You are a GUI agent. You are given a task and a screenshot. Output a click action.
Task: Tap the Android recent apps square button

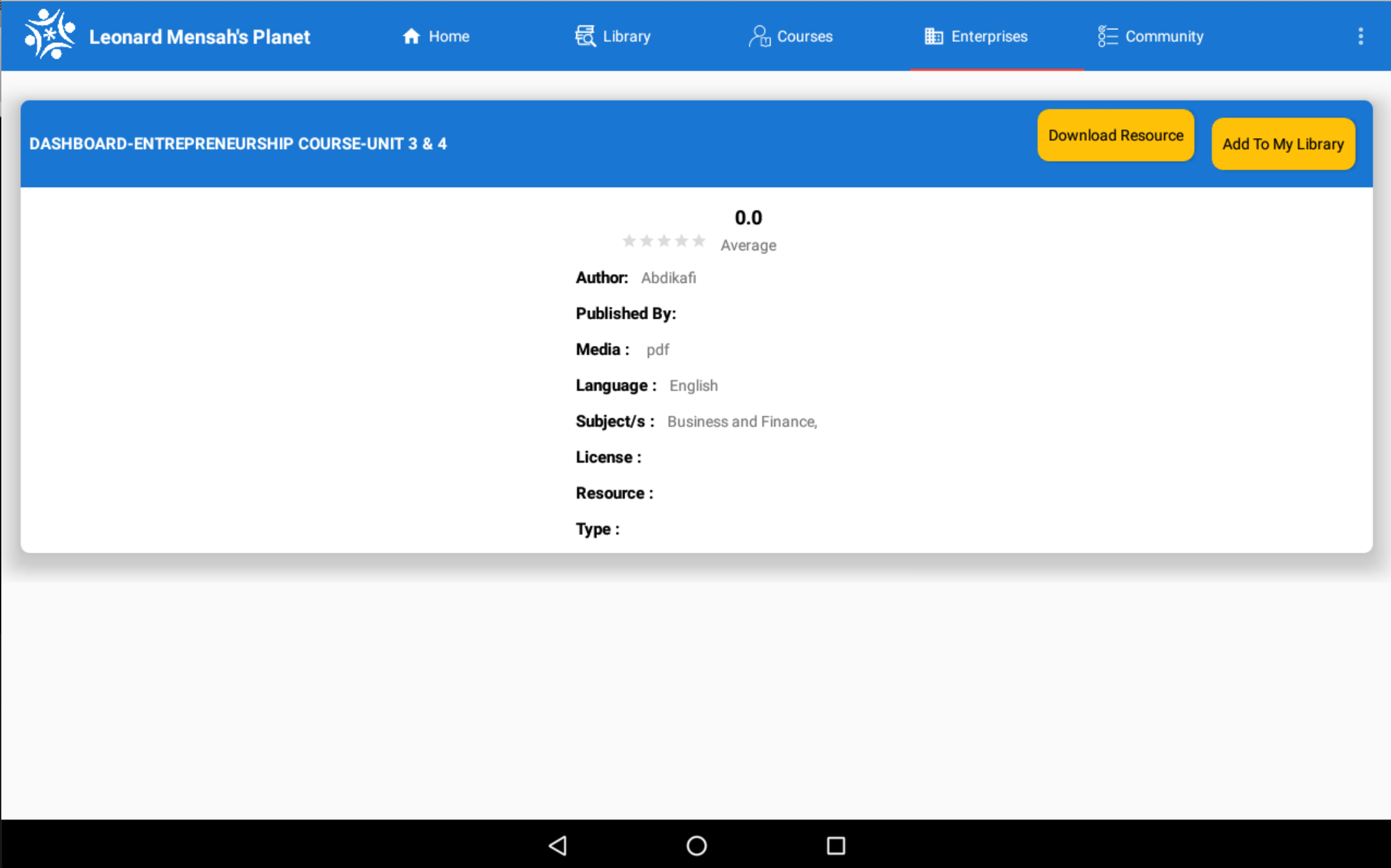[835, 845]
